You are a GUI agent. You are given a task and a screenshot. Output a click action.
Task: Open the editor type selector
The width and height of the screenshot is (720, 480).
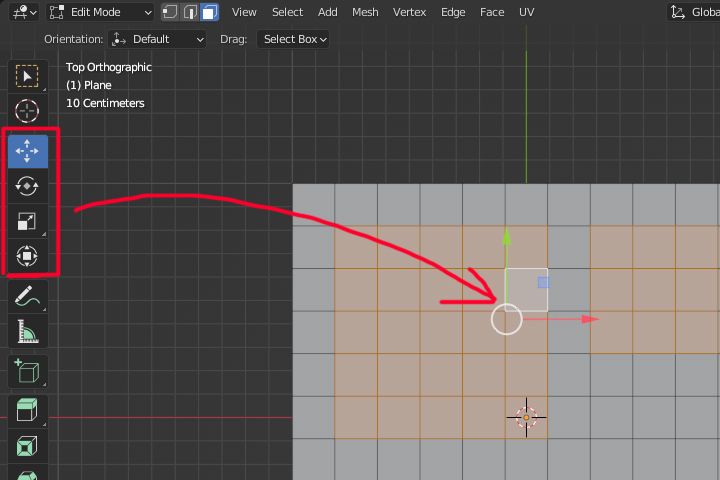[24, 12]
